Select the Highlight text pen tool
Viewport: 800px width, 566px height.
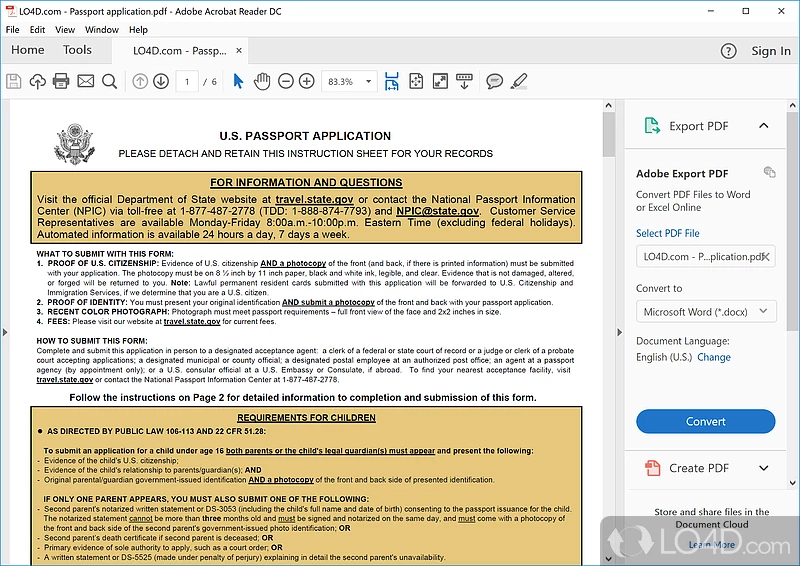519,81
